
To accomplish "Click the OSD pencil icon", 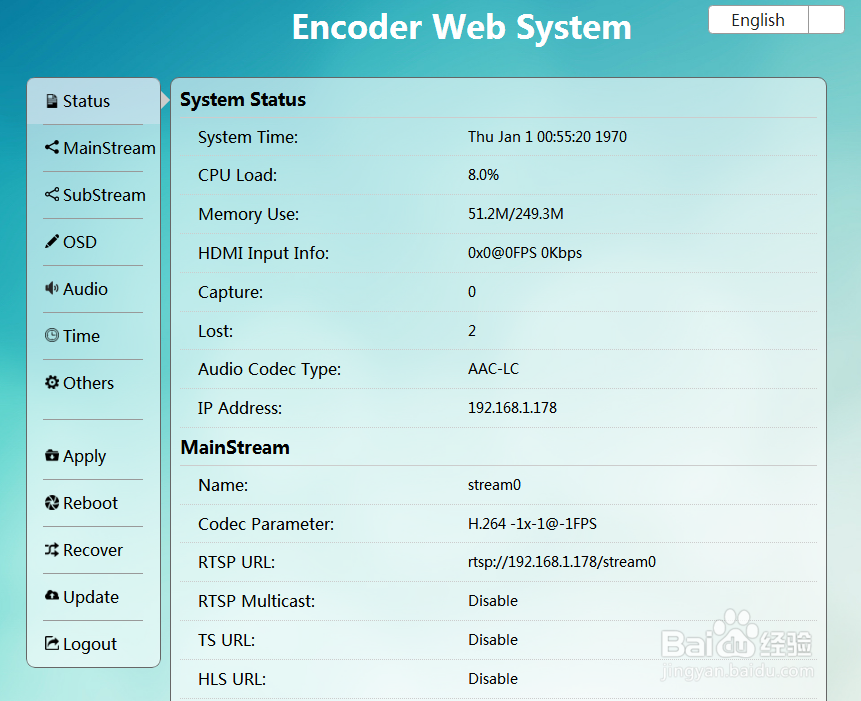I will (x=52, y=242).
